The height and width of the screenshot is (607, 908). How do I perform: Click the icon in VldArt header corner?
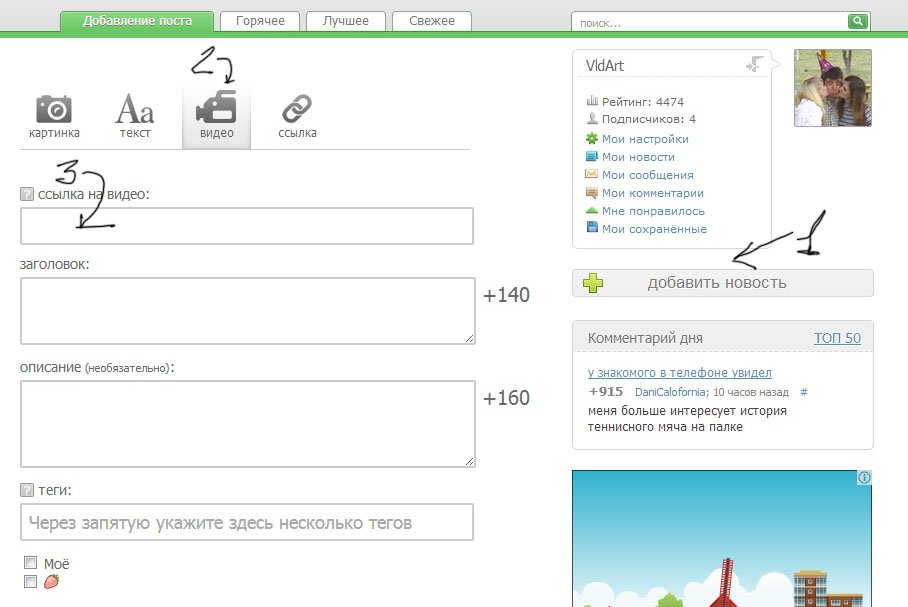tap(754, 64)
